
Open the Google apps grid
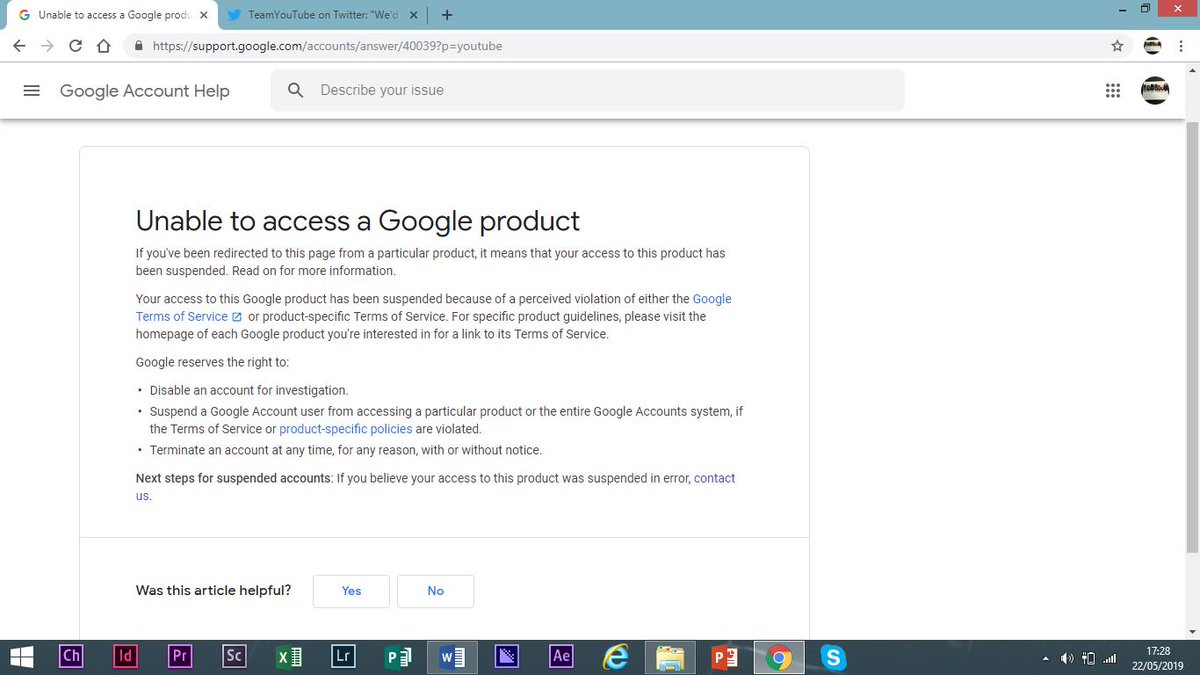(x=1112, y=90)
